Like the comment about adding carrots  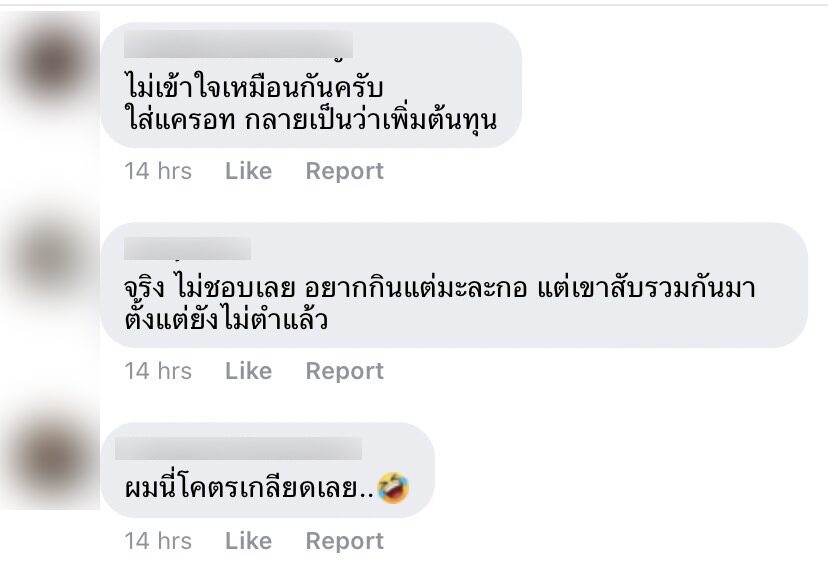(248, 171)
